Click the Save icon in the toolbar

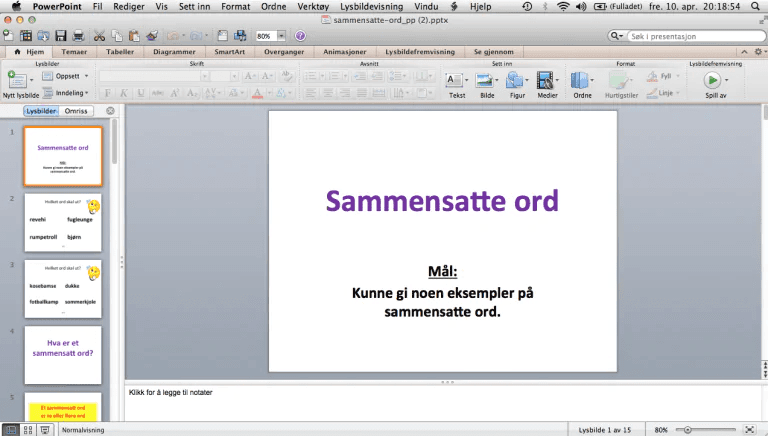62,36
